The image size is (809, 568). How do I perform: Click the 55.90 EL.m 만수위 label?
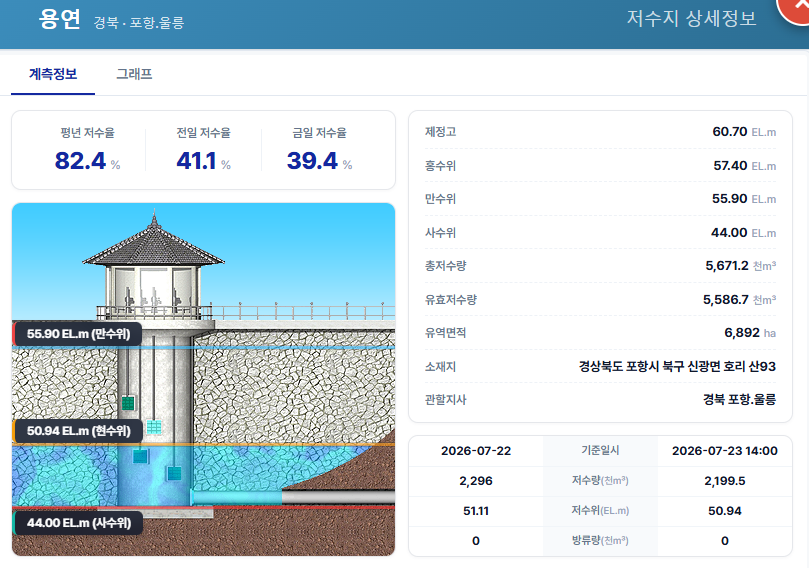78,334
